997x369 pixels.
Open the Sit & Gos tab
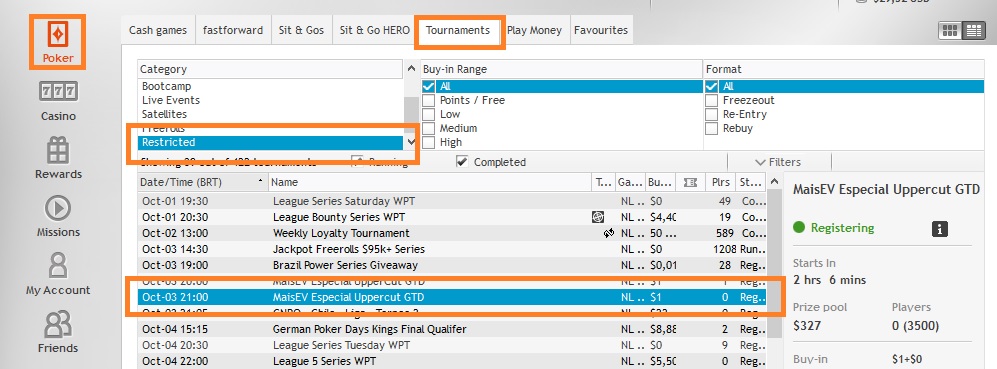click(x=301, y=30)
